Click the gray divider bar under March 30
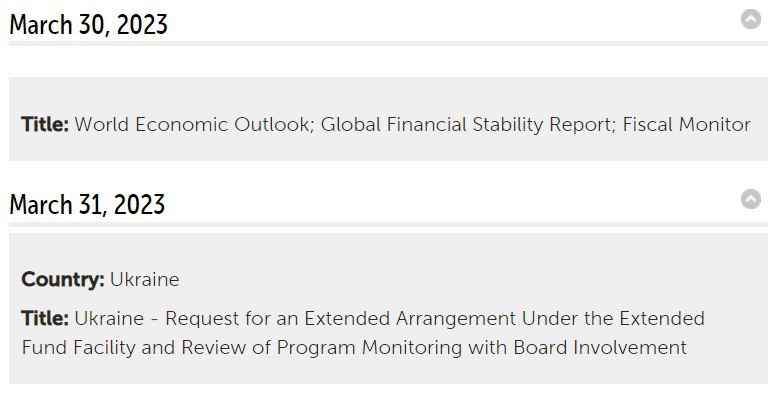 (388, 43)
